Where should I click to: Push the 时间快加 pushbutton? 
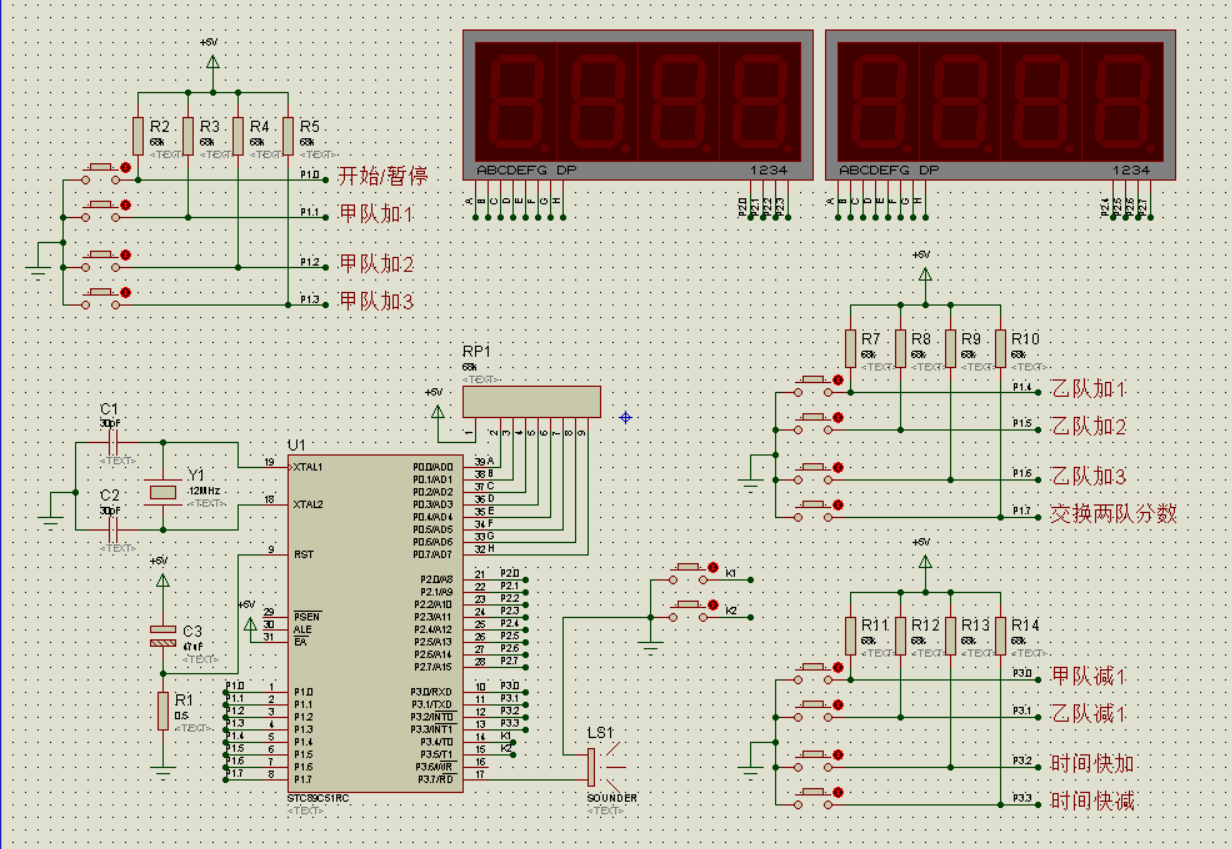(x=814, y=759)
